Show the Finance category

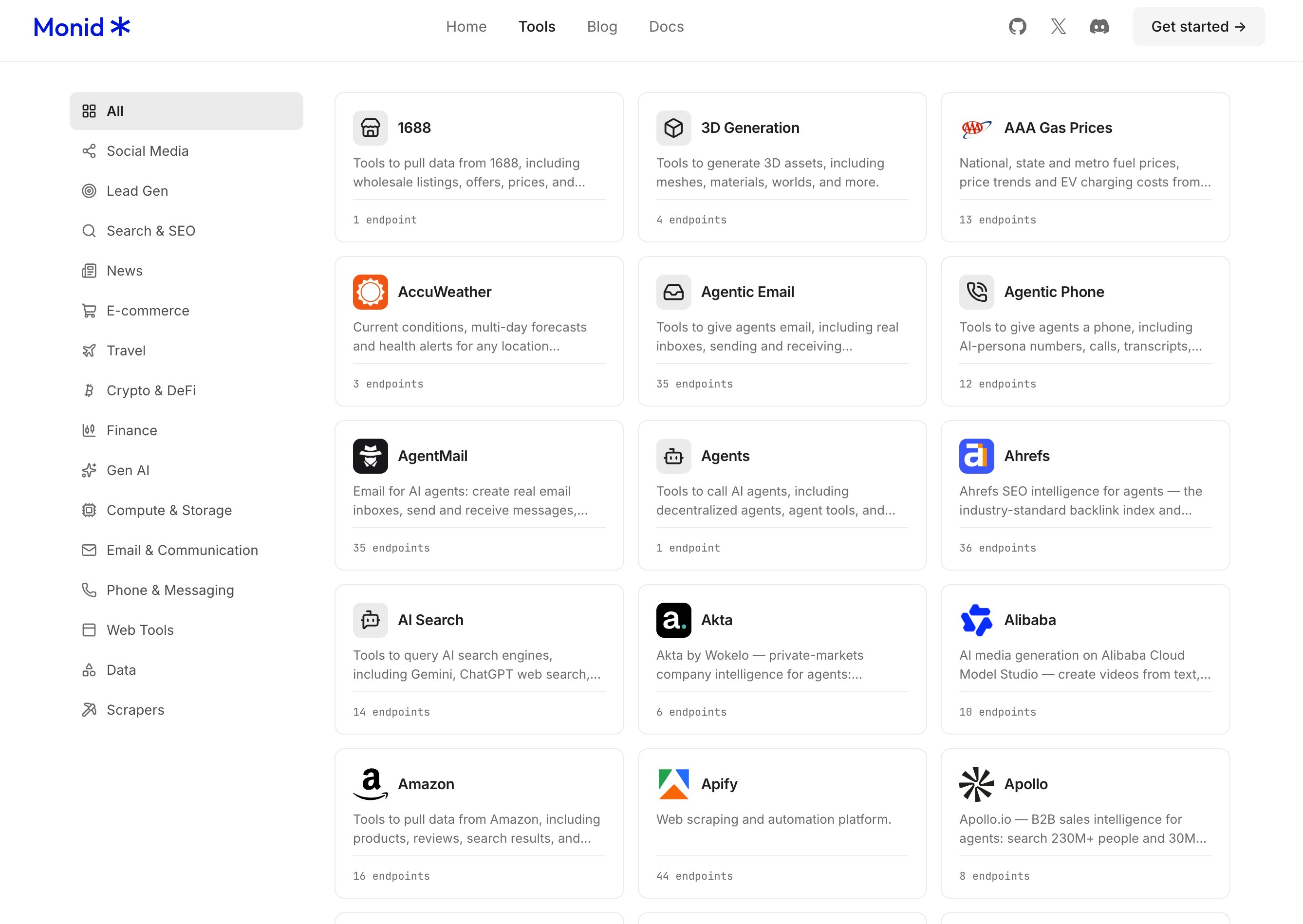[x=186, y=430]
